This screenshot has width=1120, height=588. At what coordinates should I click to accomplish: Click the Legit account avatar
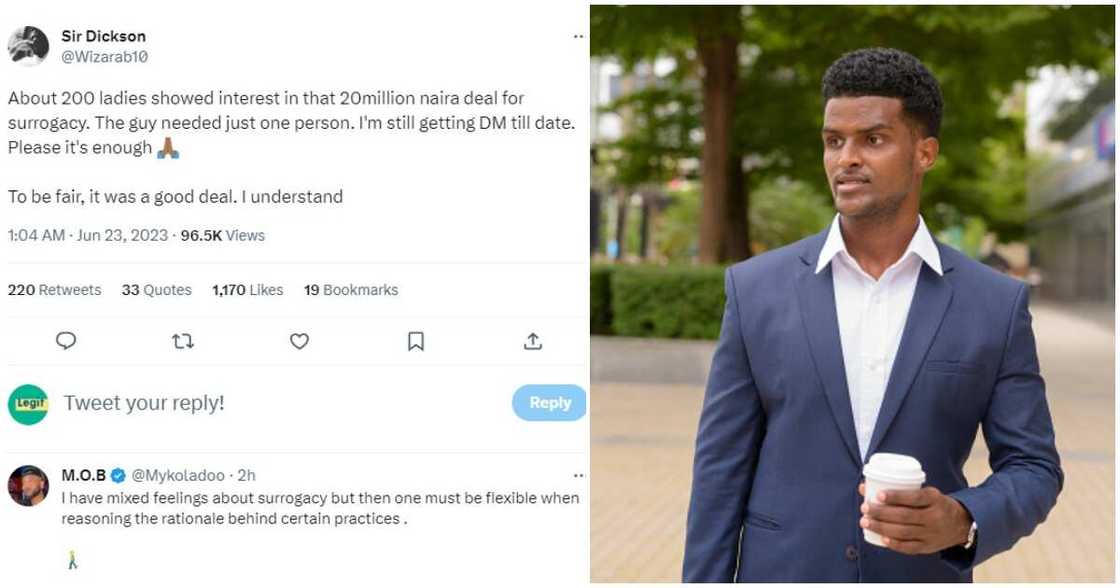pyautogui.click(x=28, y=404)
